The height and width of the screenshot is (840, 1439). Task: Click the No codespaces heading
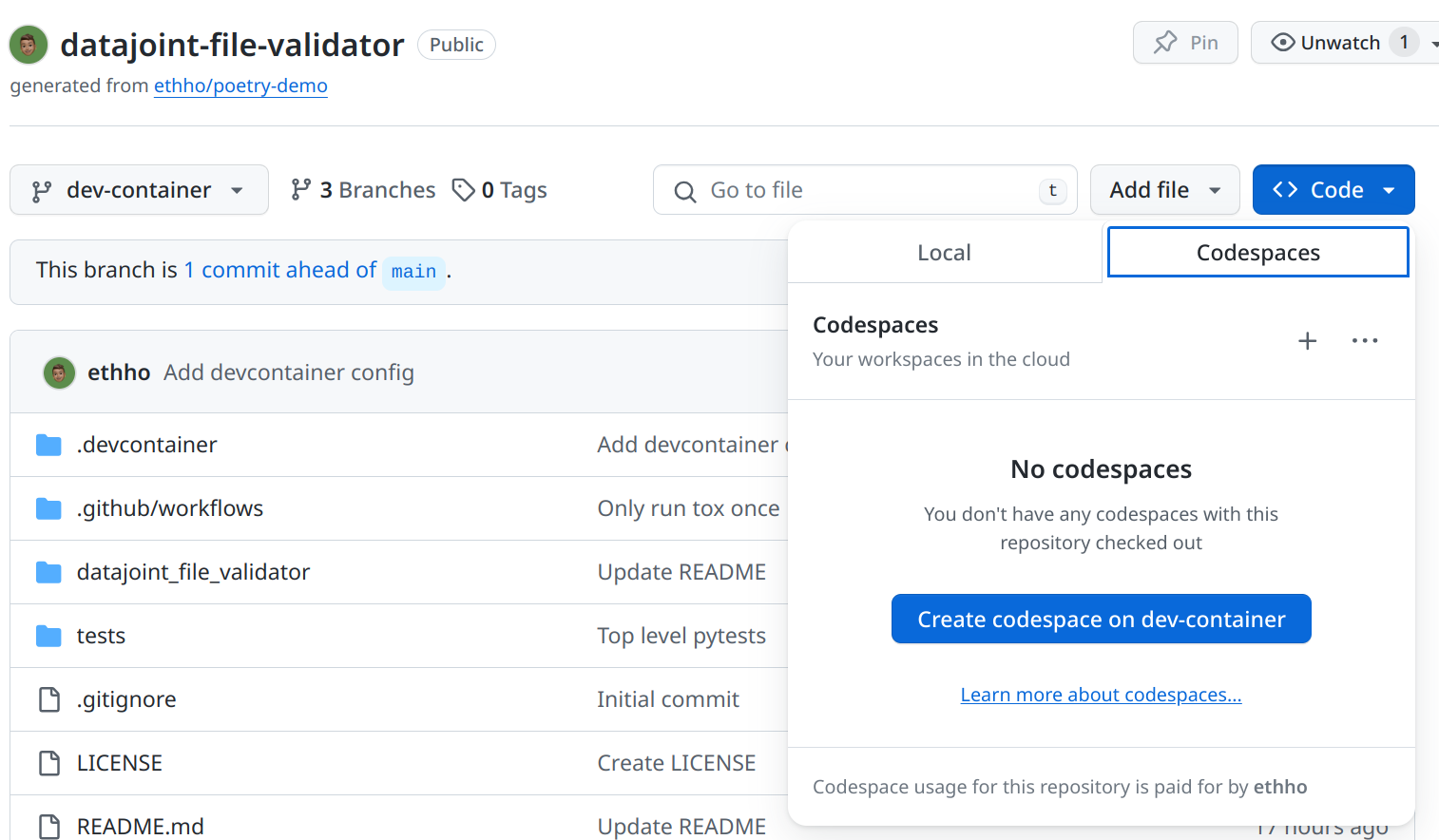point(1102,469)
